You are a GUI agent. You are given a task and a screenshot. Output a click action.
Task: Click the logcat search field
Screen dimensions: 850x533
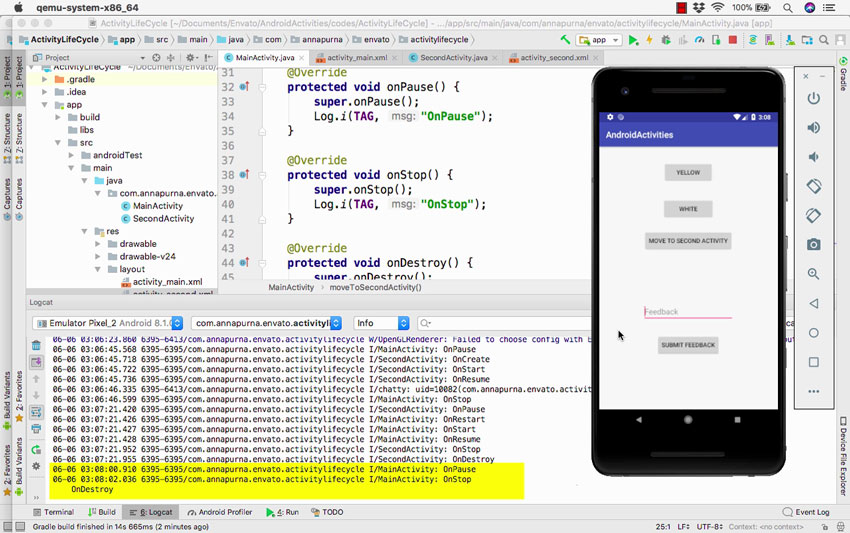pyautogui.click(x=504, y=323)
